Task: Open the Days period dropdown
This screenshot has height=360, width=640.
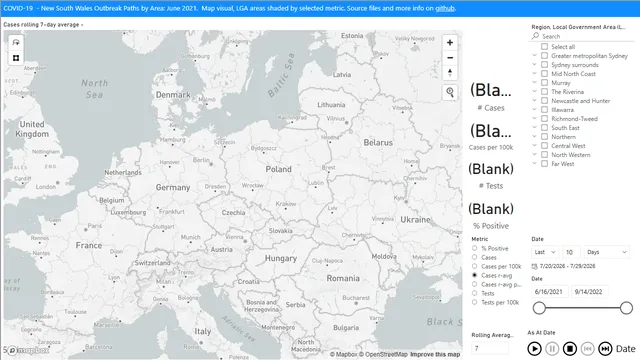Action: tap(607, 252)
